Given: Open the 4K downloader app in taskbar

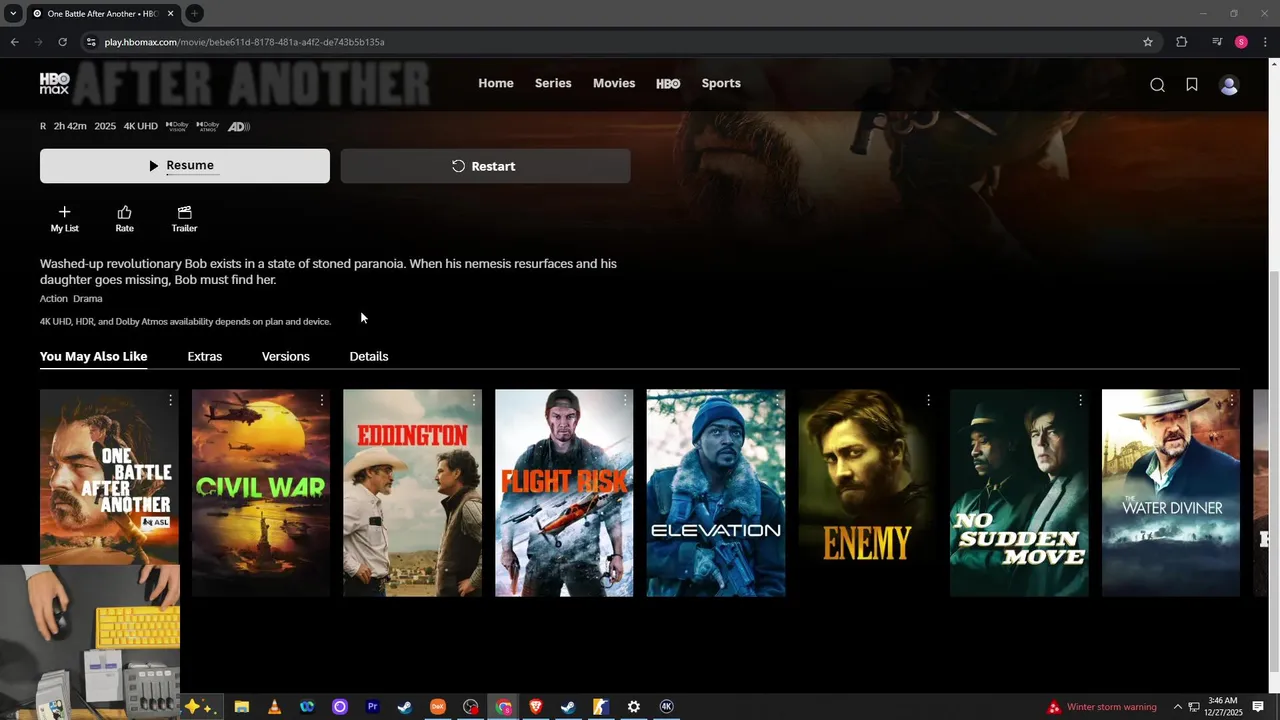Looking at the screenshot, I should 667,707.
